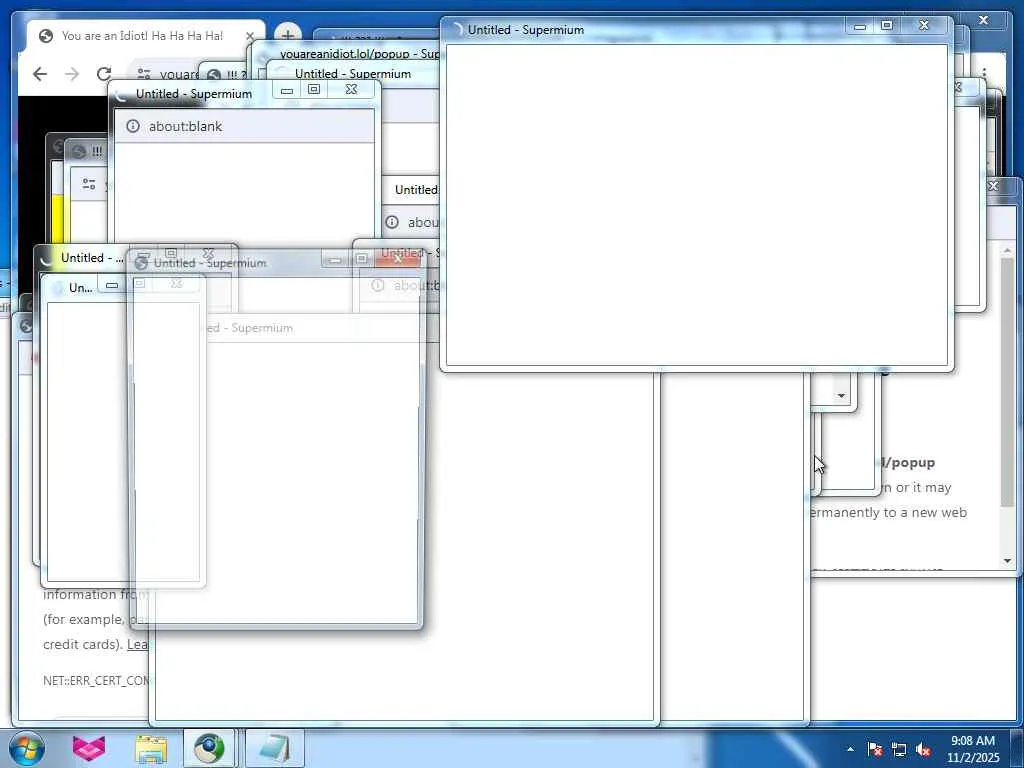Reload the You are an Idiot page
This screenshot has width=1024, height=768.
pyautogui.click(x=103, y=74)
